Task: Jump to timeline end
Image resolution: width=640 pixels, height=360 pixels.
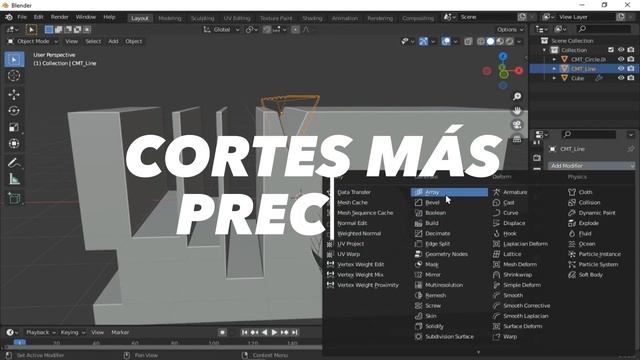Action: (295, 333)
